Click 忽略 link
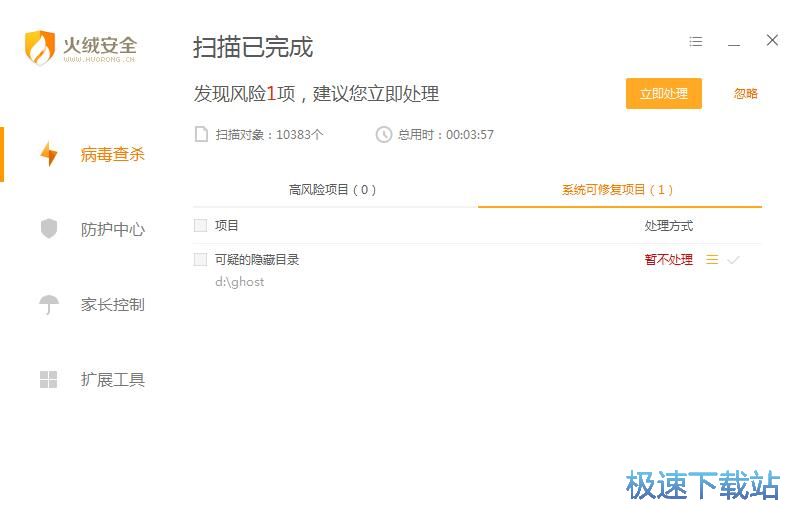This screenshot has height=515, width=800. (745, 93)
